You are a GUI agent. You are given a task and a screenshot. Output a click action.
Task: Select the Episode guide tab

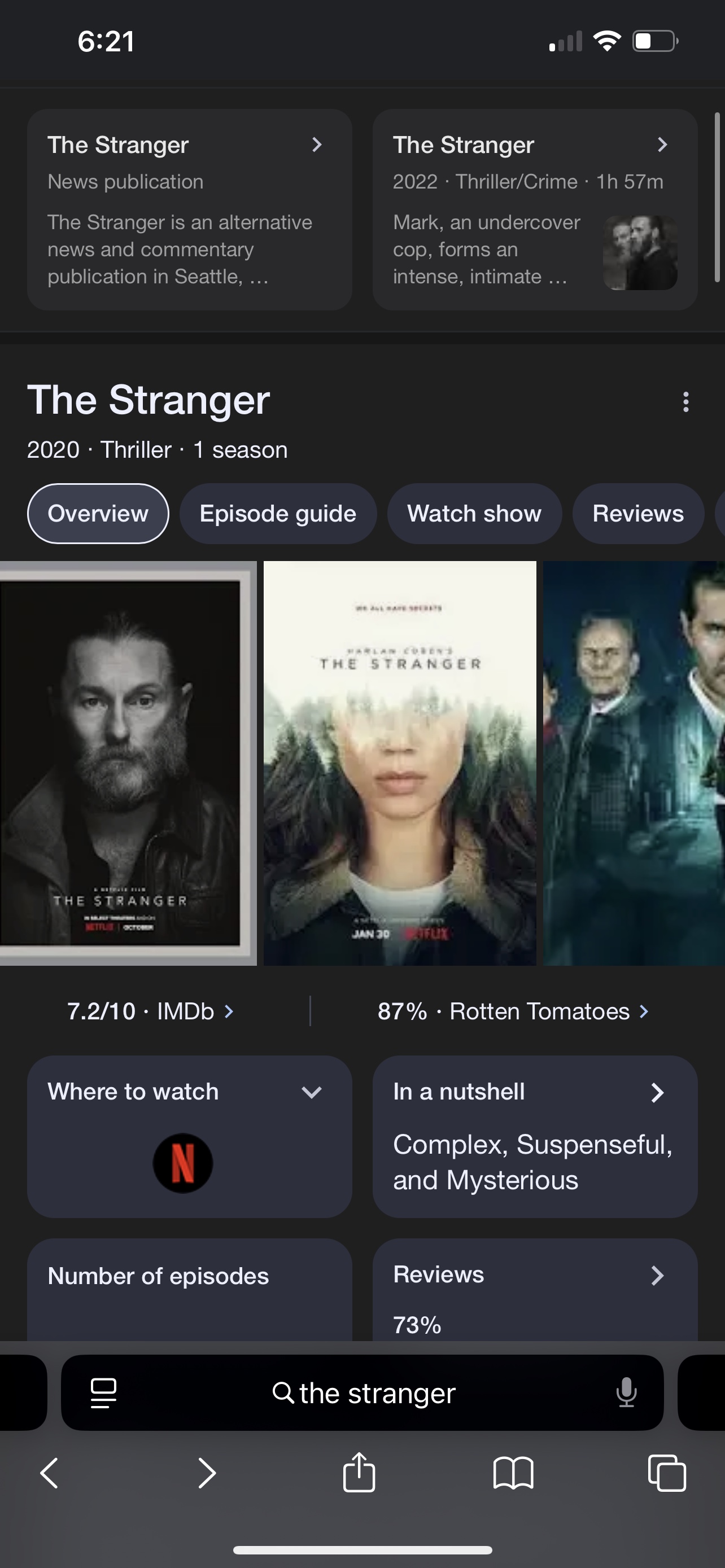(278, 514)
